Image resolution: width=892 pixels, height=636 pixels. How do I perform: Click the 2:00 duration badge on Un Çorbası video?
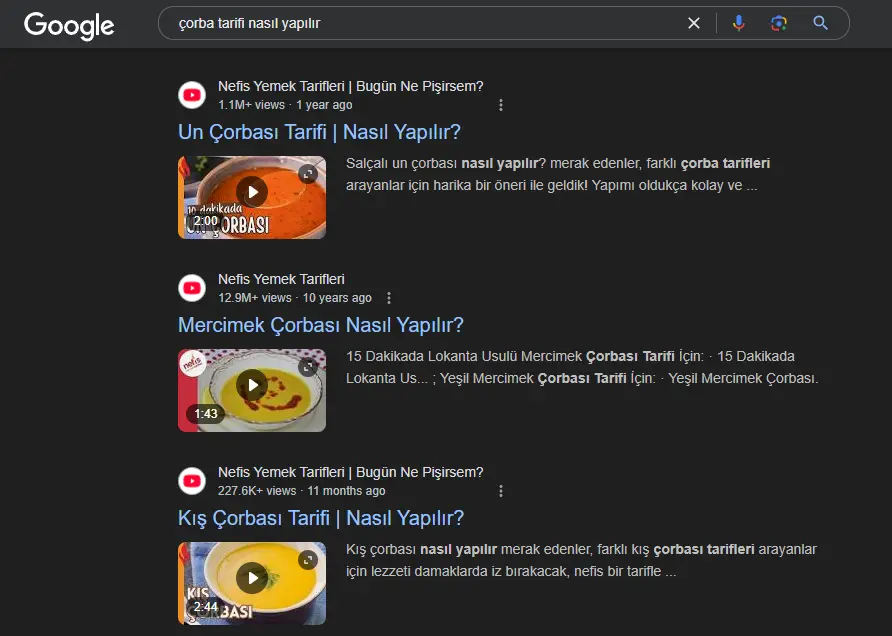coord(205,221)
